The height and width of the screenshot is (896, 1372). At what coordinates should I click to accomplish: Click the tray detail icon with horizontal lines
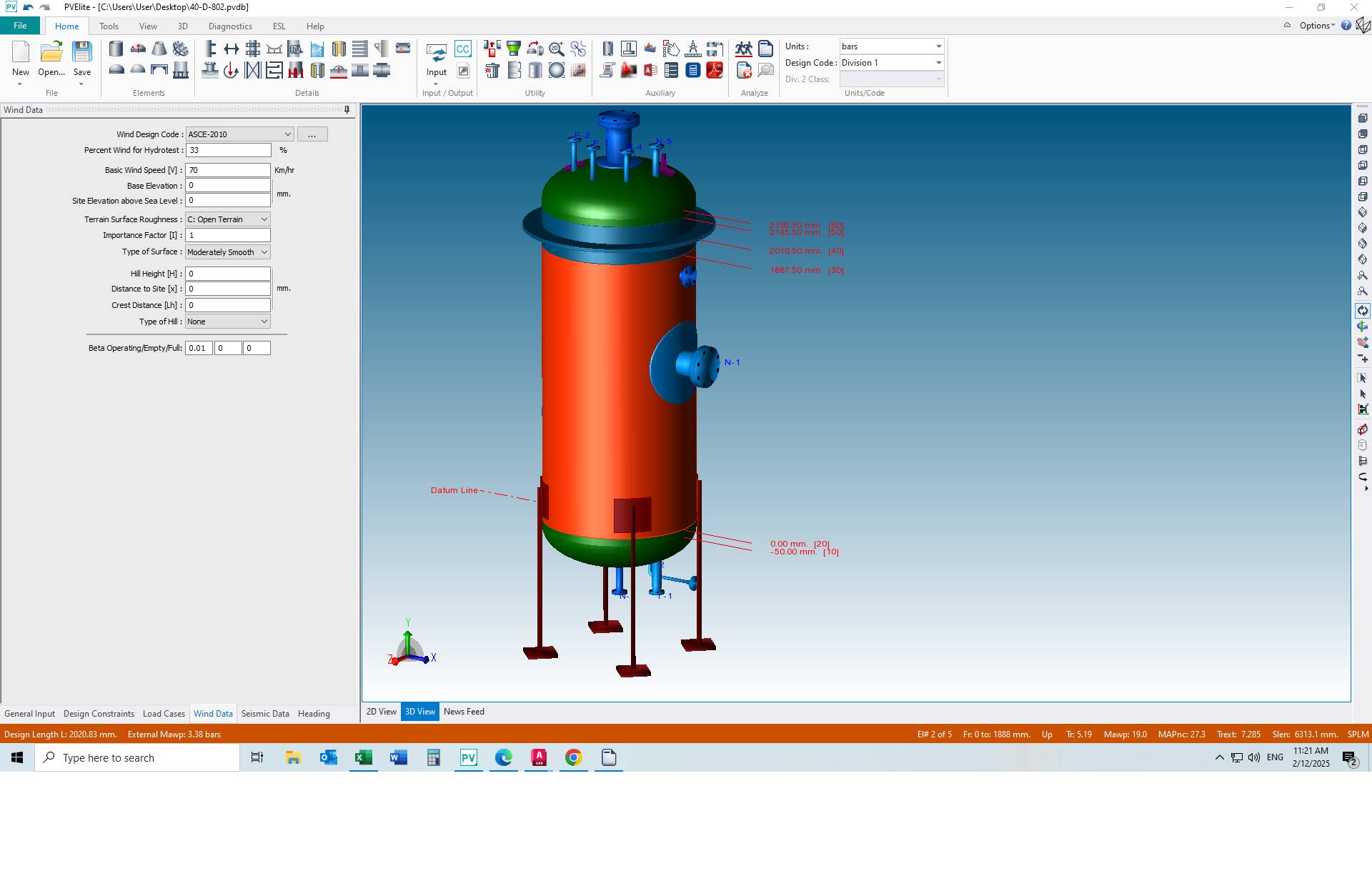point(360,49)
